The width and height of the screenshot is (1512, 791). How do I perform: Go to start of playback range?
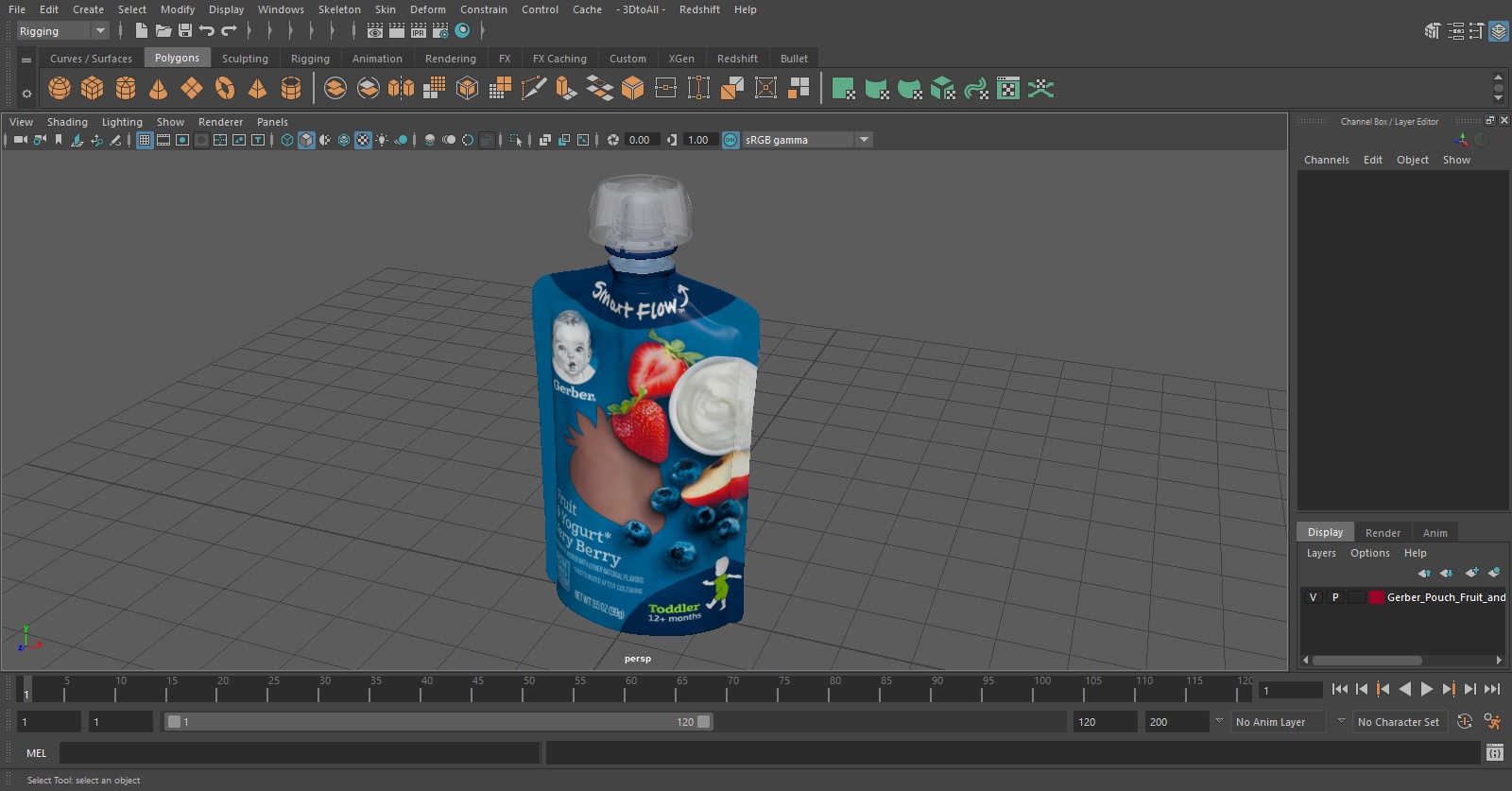point(1340,690)
